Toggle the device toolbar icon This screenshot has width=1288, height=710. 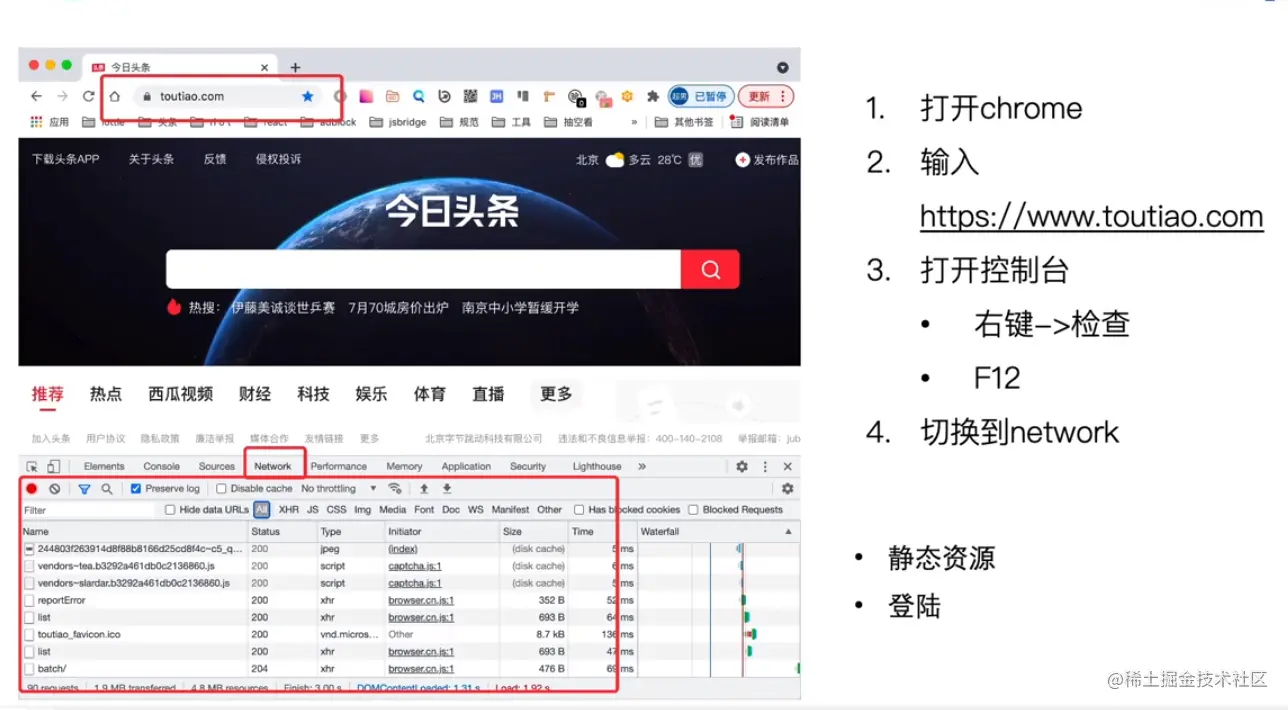click(x=54, y=466)
